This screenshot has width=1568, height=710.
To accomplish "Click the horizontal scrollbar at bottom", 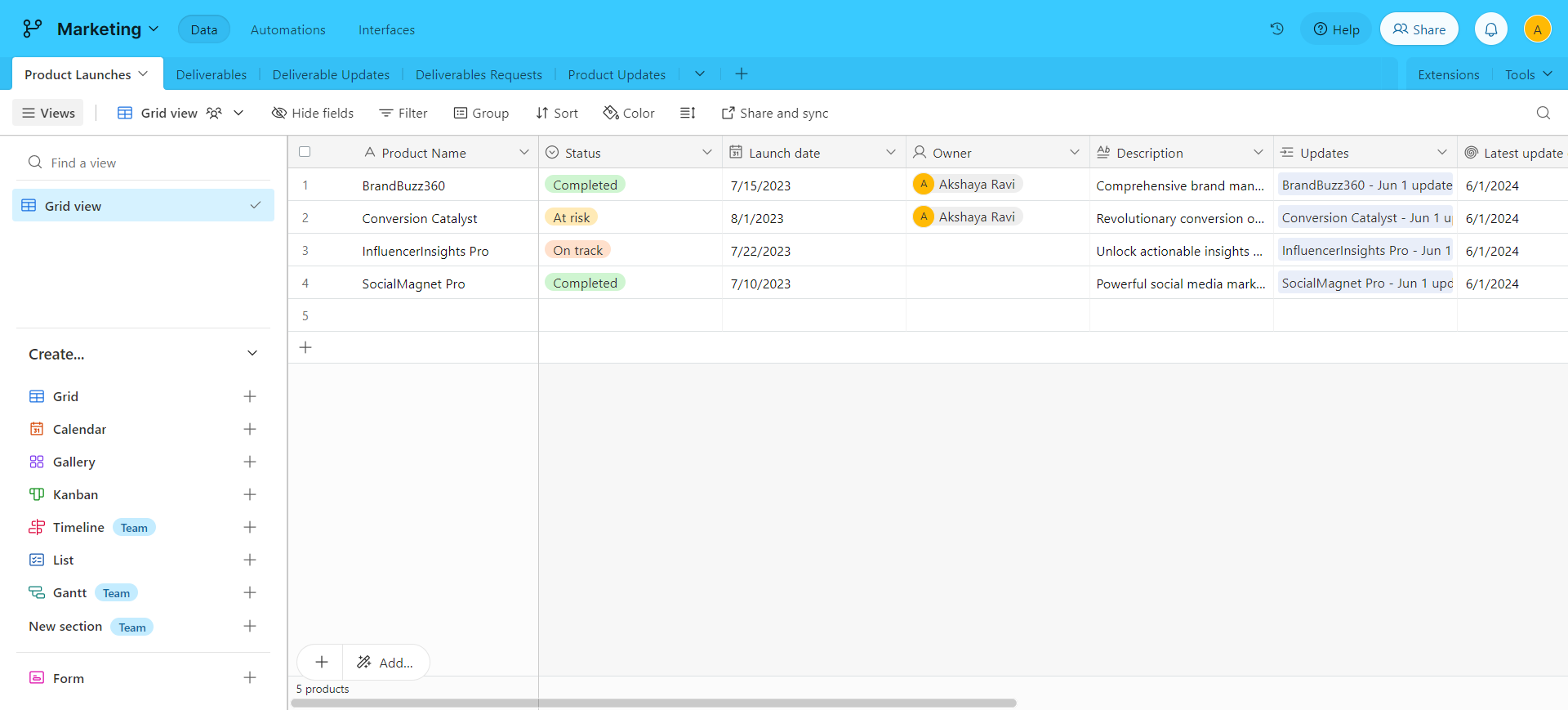I will point(653,703).
